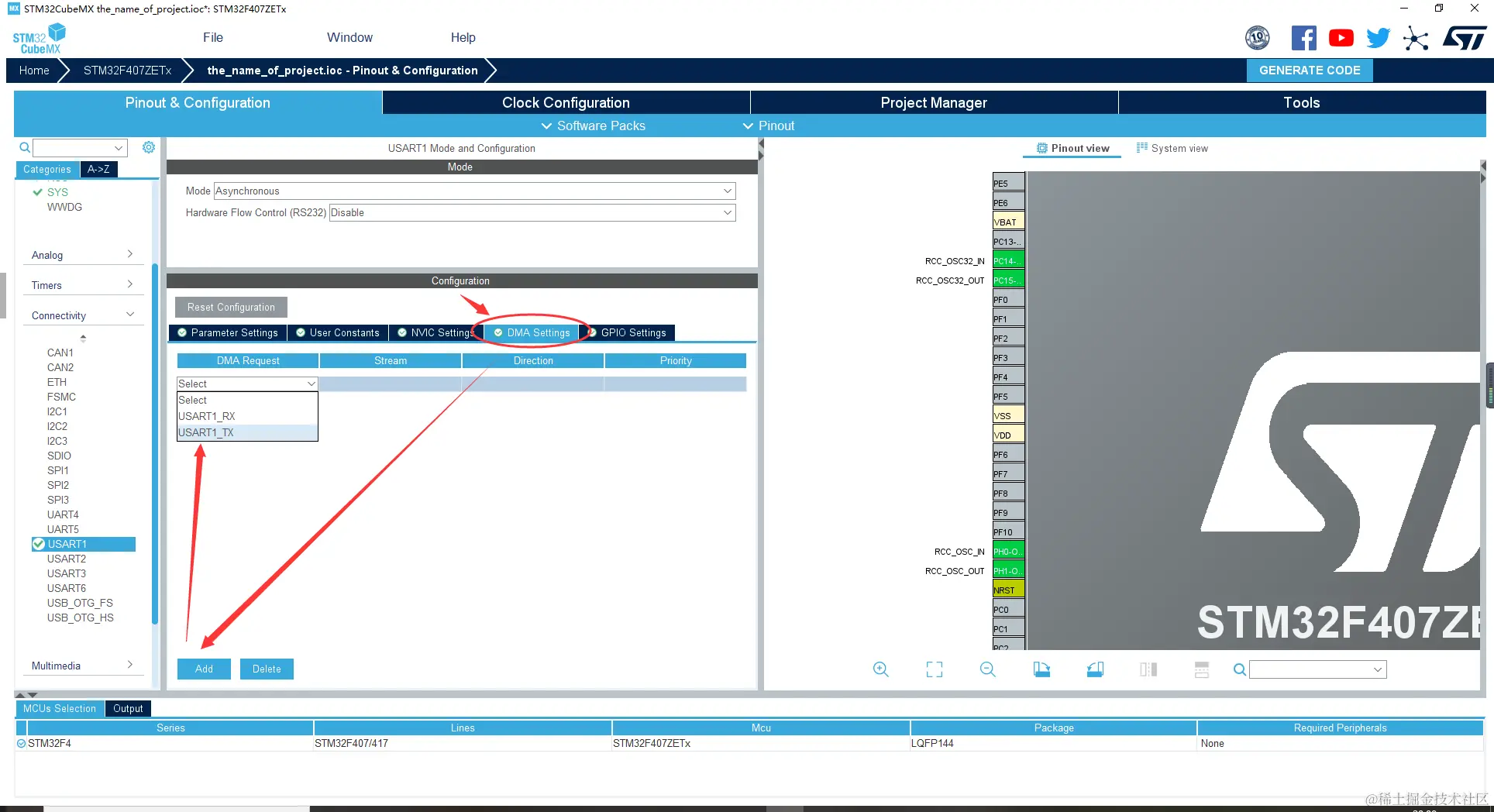Open the File menu

(213, 37)
